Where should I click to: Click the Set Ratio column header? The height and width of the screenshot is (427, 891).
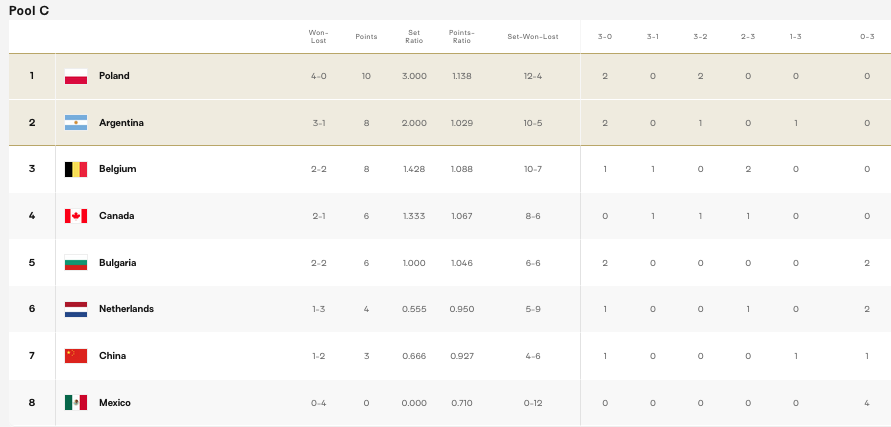pyautogui.click(x=414, y=36)
